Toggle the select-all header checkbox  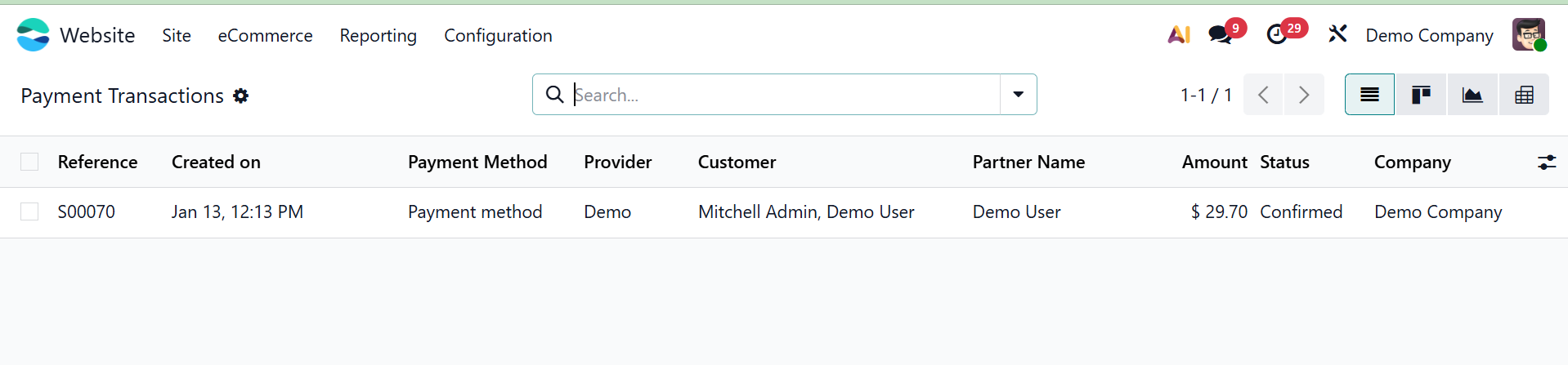click(x=29, y=162)
